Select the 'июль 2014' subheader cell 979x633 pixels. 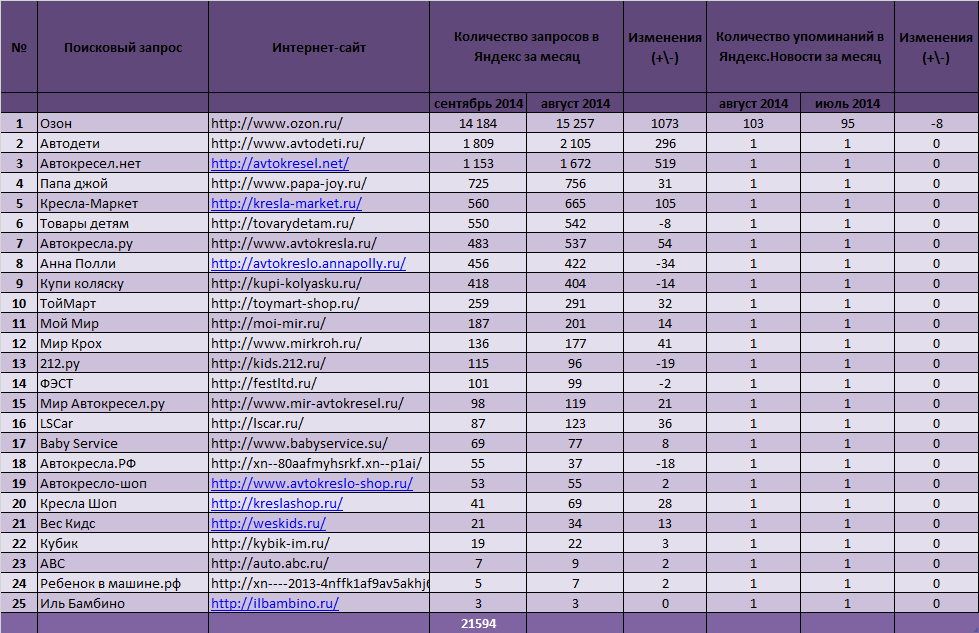847,104
